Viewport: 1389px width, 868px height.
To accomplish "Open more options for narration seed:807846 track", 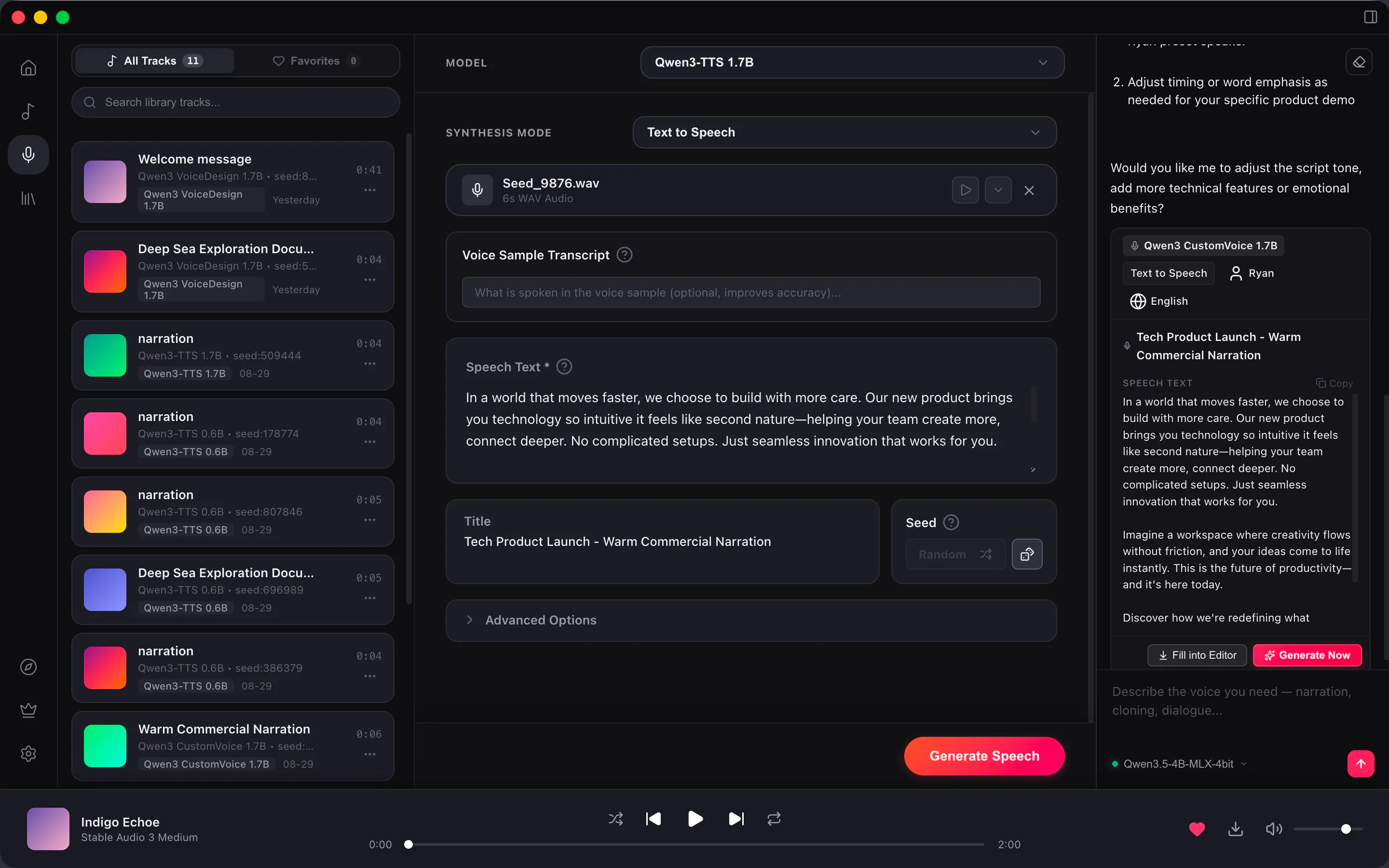I will pos(369,519).
